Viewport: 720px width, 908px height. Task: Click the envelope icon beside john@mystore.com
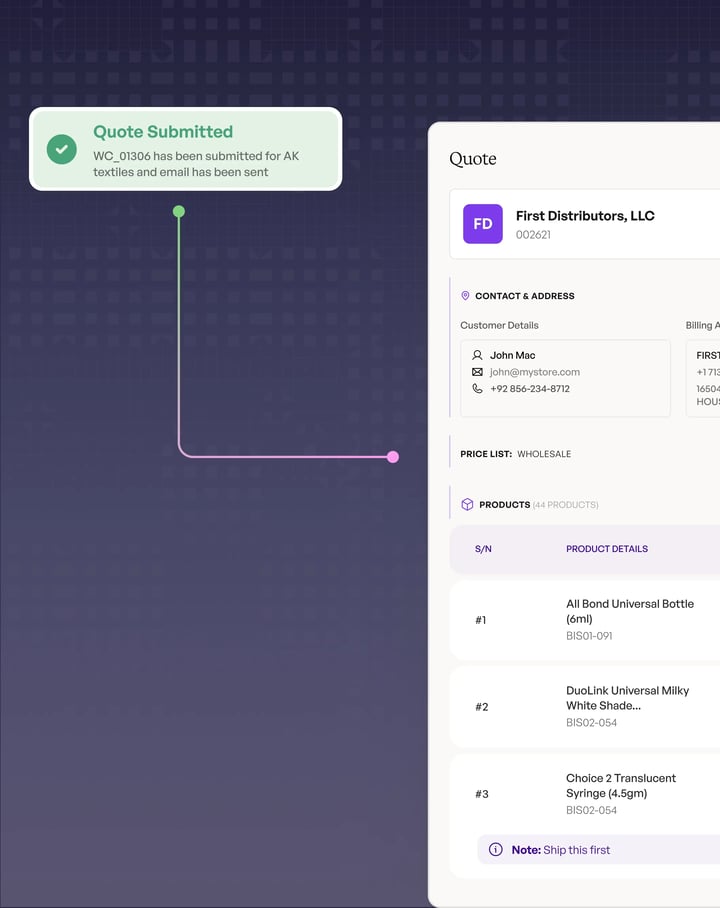point(477,372)
